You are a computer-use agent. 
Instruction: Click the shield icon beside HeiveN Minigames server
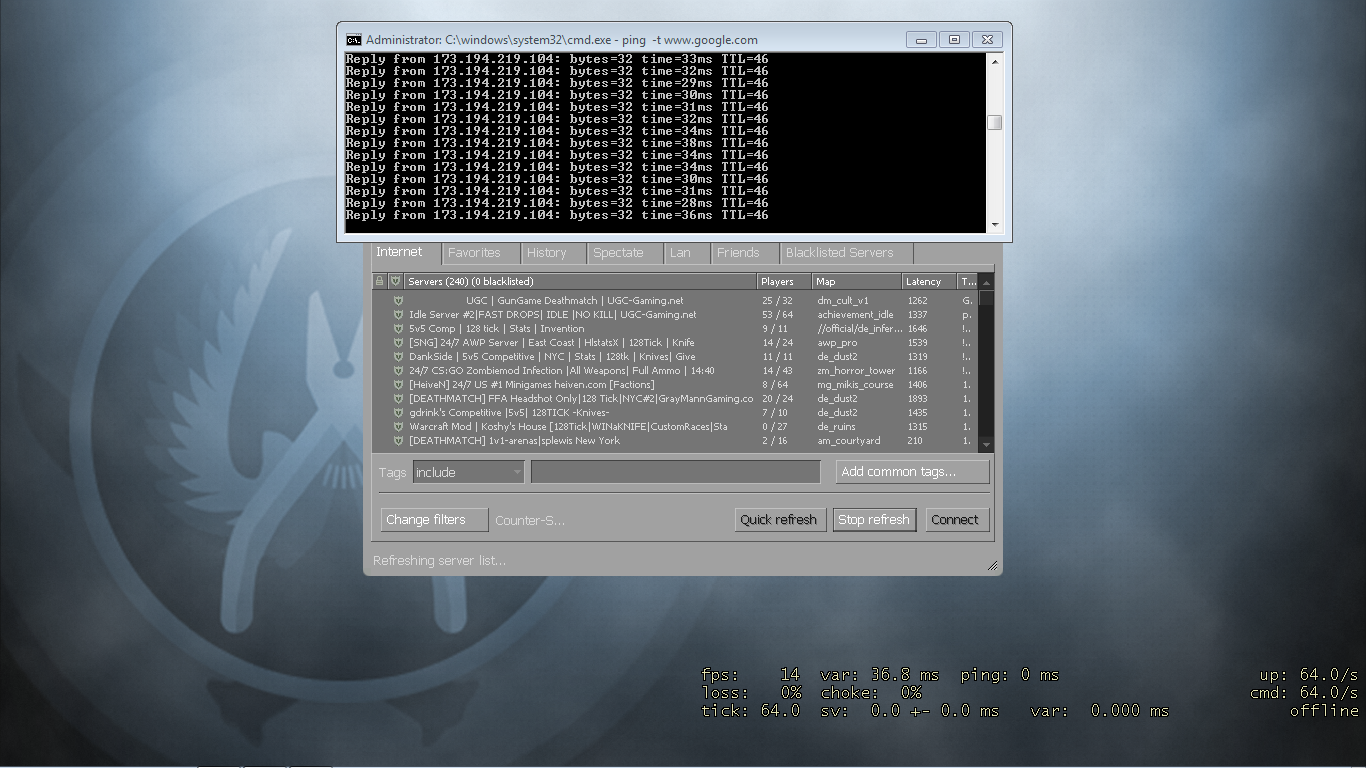pyautogui.click(x=399, y=384)
